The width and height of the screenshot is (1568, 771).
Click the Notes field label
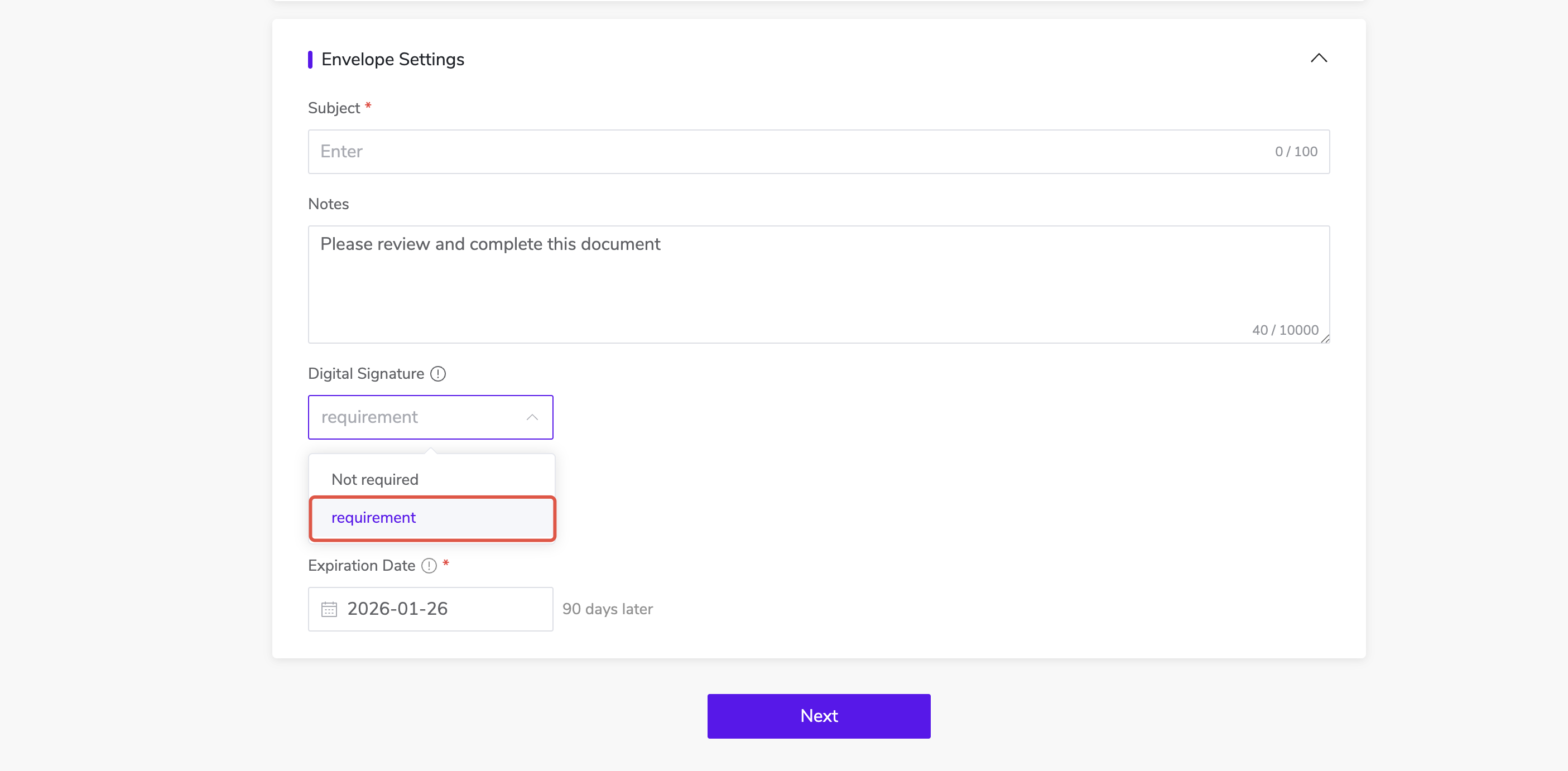tap(328, 204)
